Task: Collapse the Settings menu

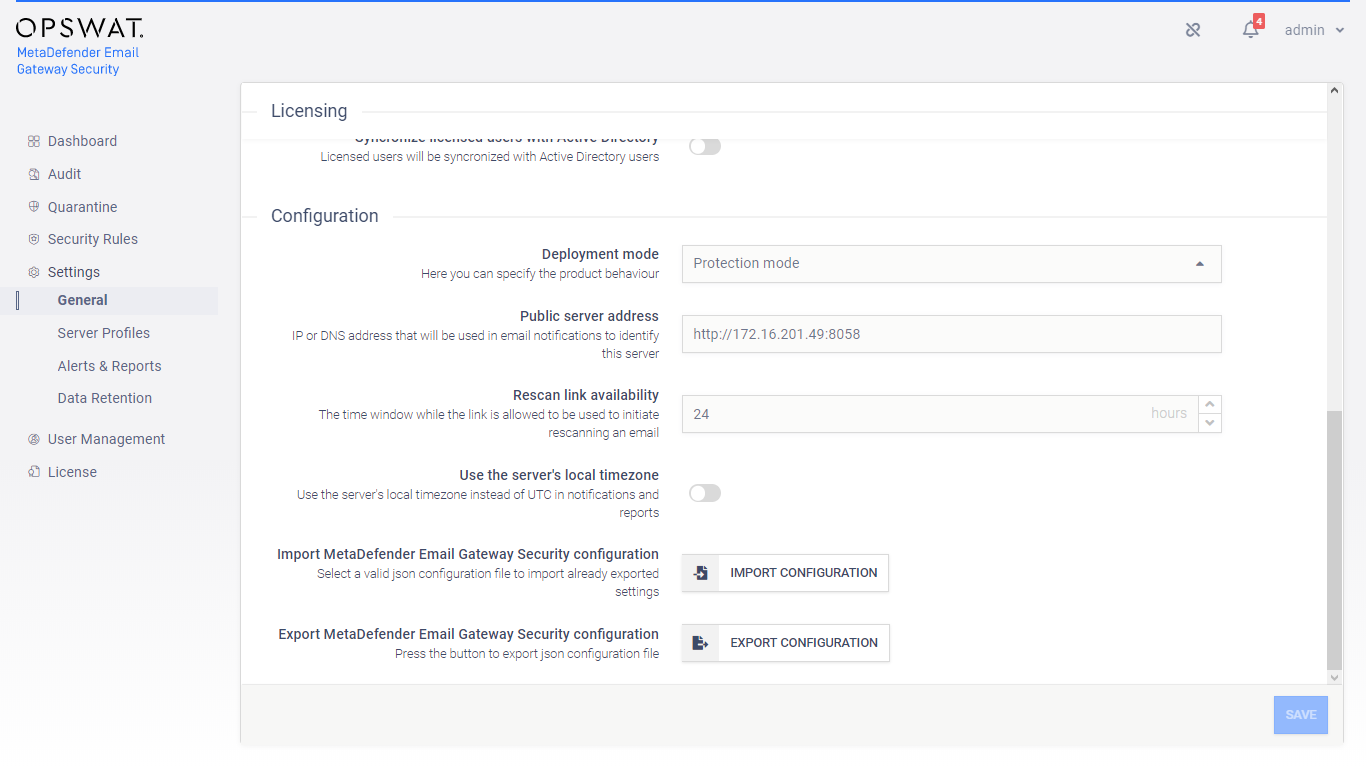Action: click(x=74, y=272)
